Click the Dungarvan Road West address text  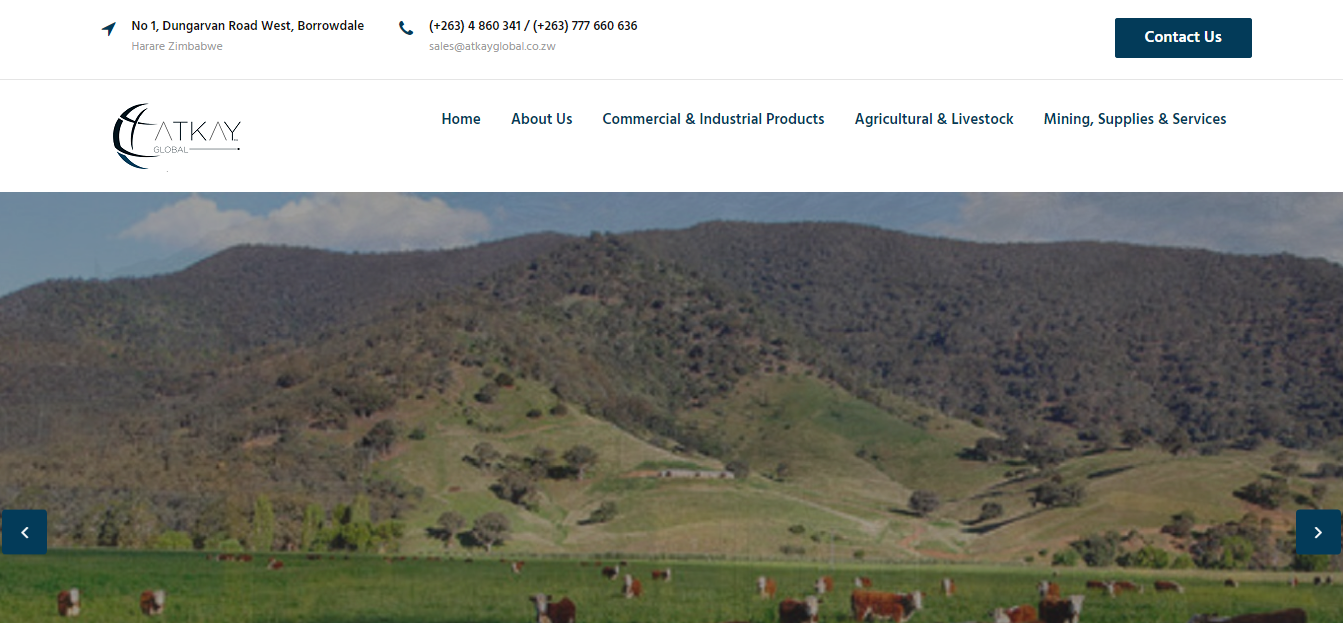247,26
